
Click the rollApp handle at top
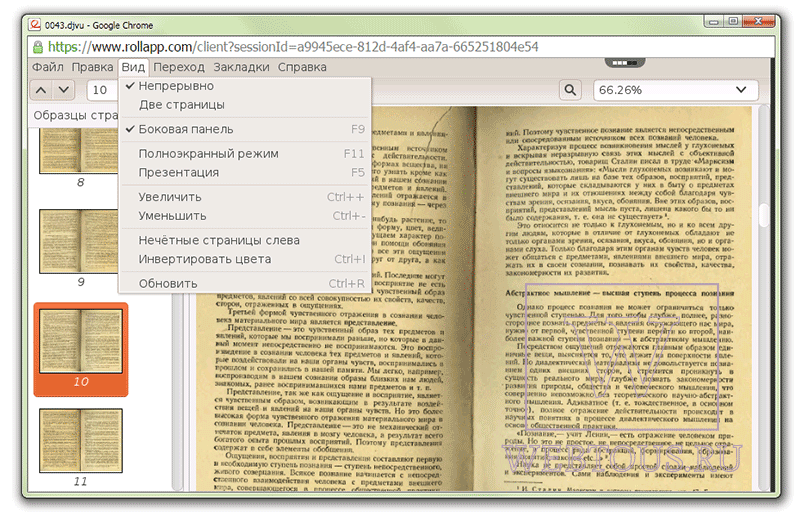625,63
